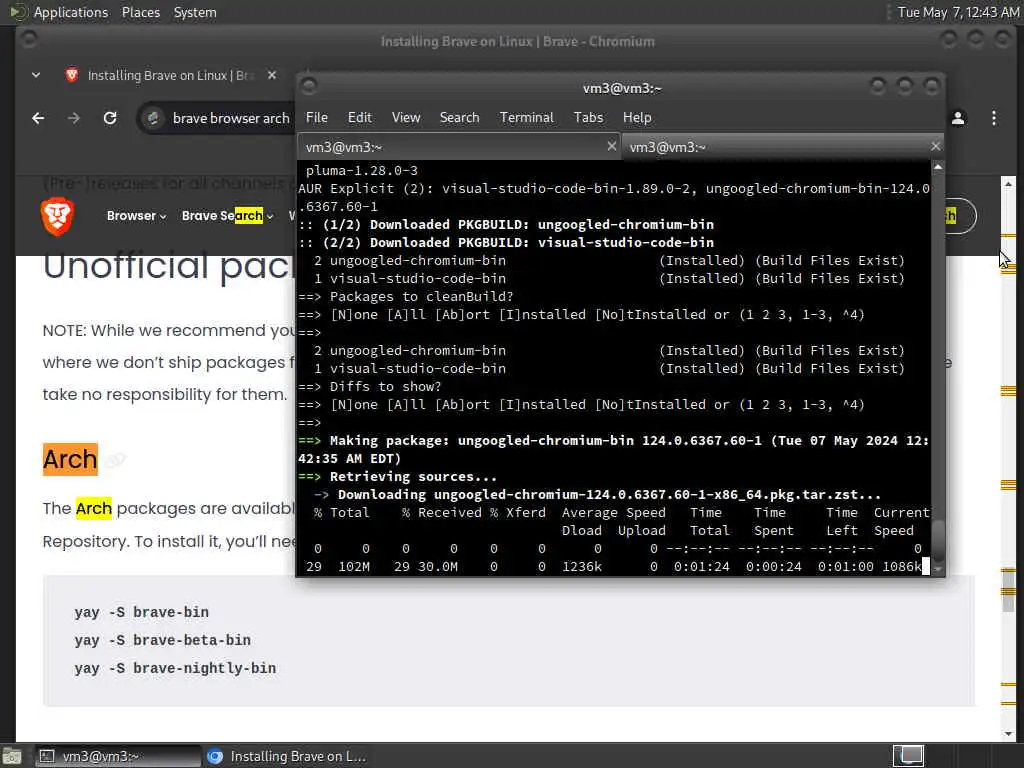
Task: Close the Installing Brave browser tab
Action: point(272,75)
